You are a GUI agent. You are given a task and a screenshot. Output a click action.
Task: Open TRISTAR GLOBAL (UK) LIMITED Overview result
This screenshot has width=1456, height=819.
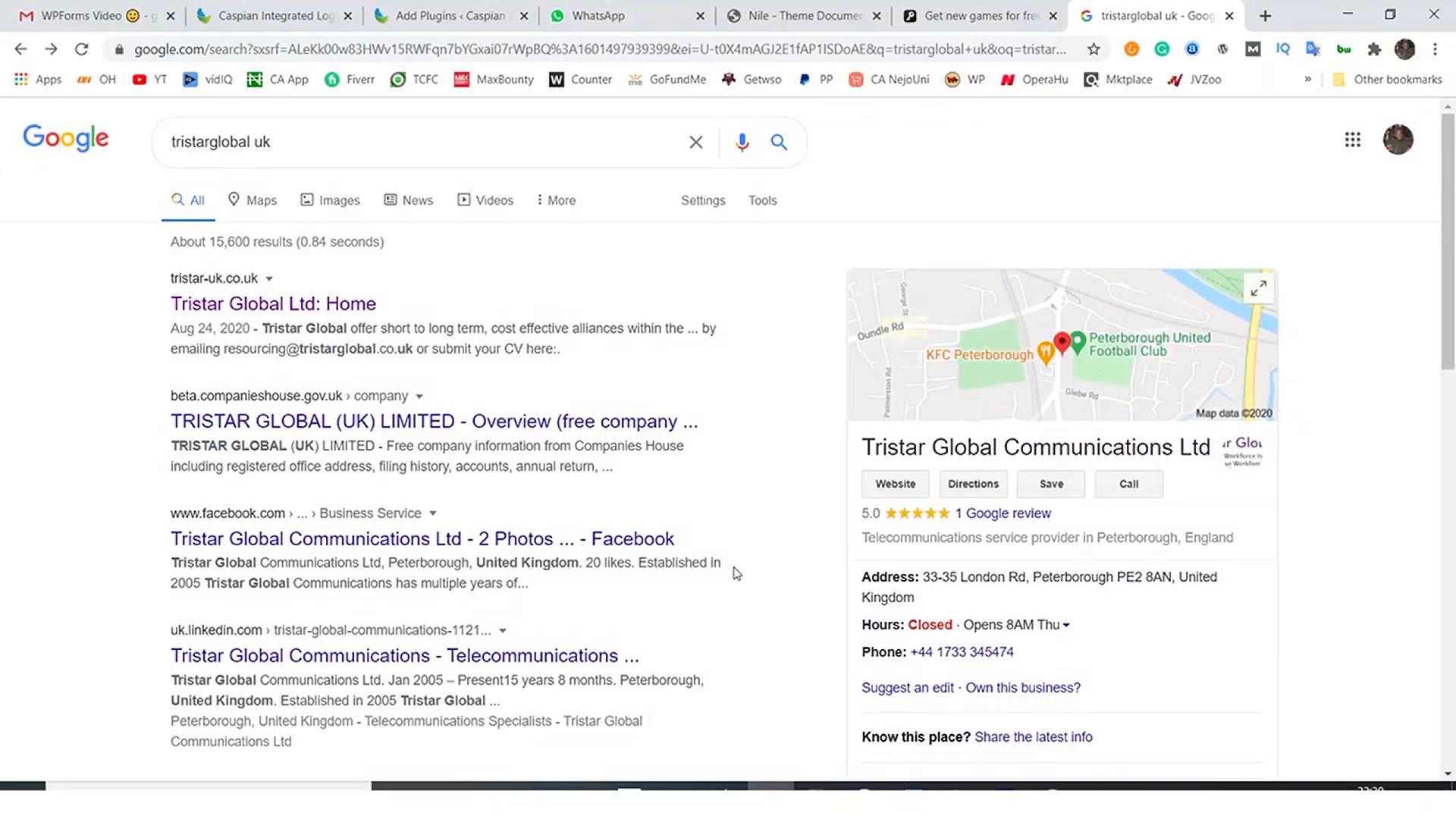coord(434,422)
